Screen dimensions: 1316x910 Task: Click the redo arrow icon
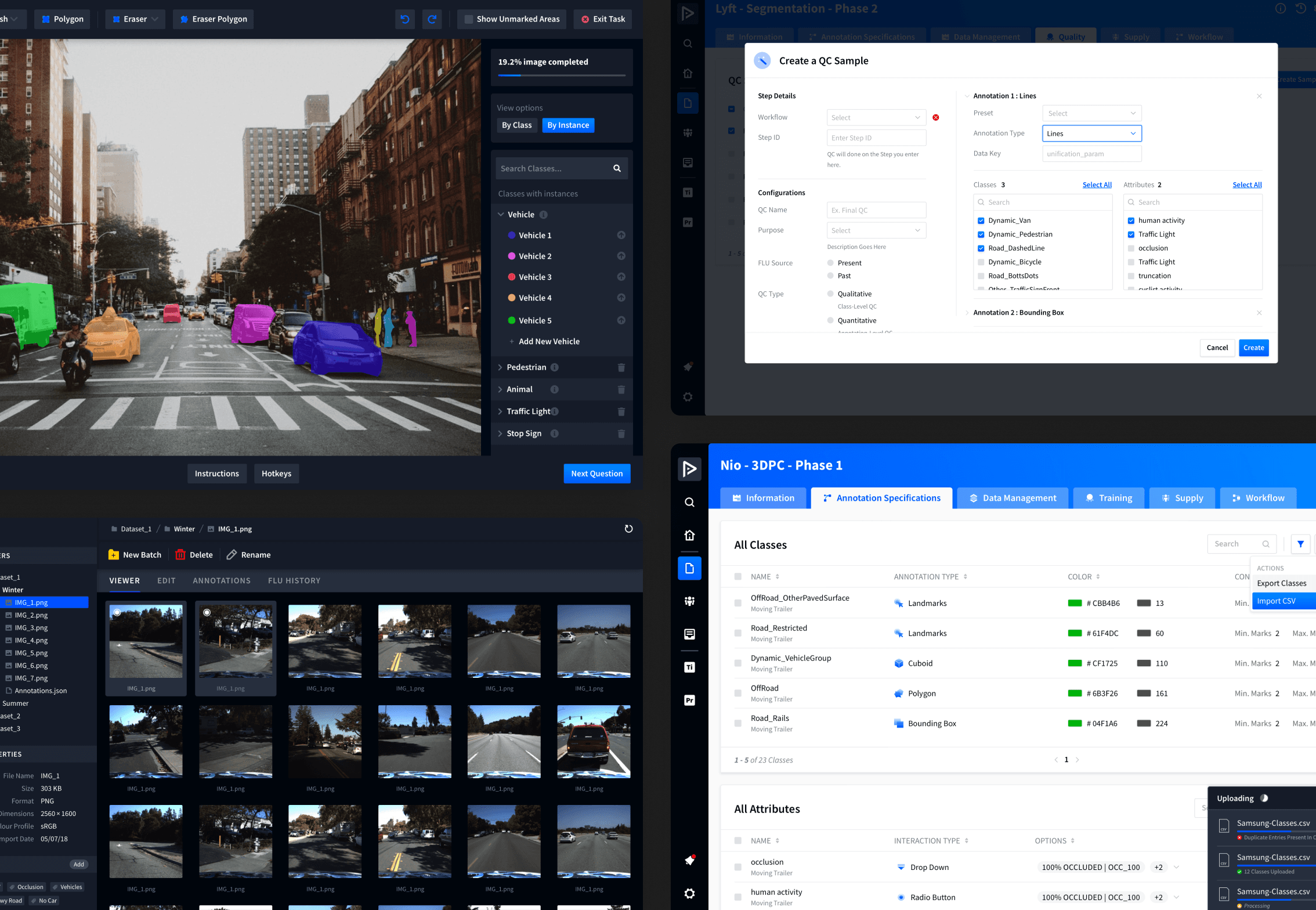pyautogui.click(x=432, y=19)
